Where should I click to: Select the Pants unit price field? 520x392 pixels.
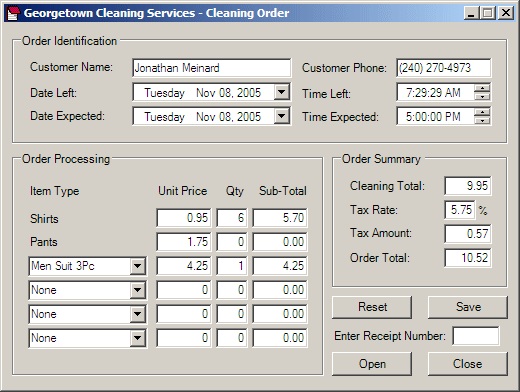point(184,242)
